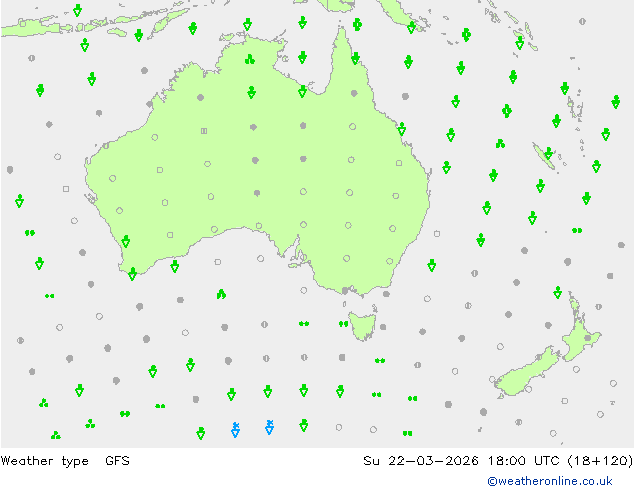Click the island of Tasmania
This screenshot has width=634, height=490.
[x=362, y=325]
